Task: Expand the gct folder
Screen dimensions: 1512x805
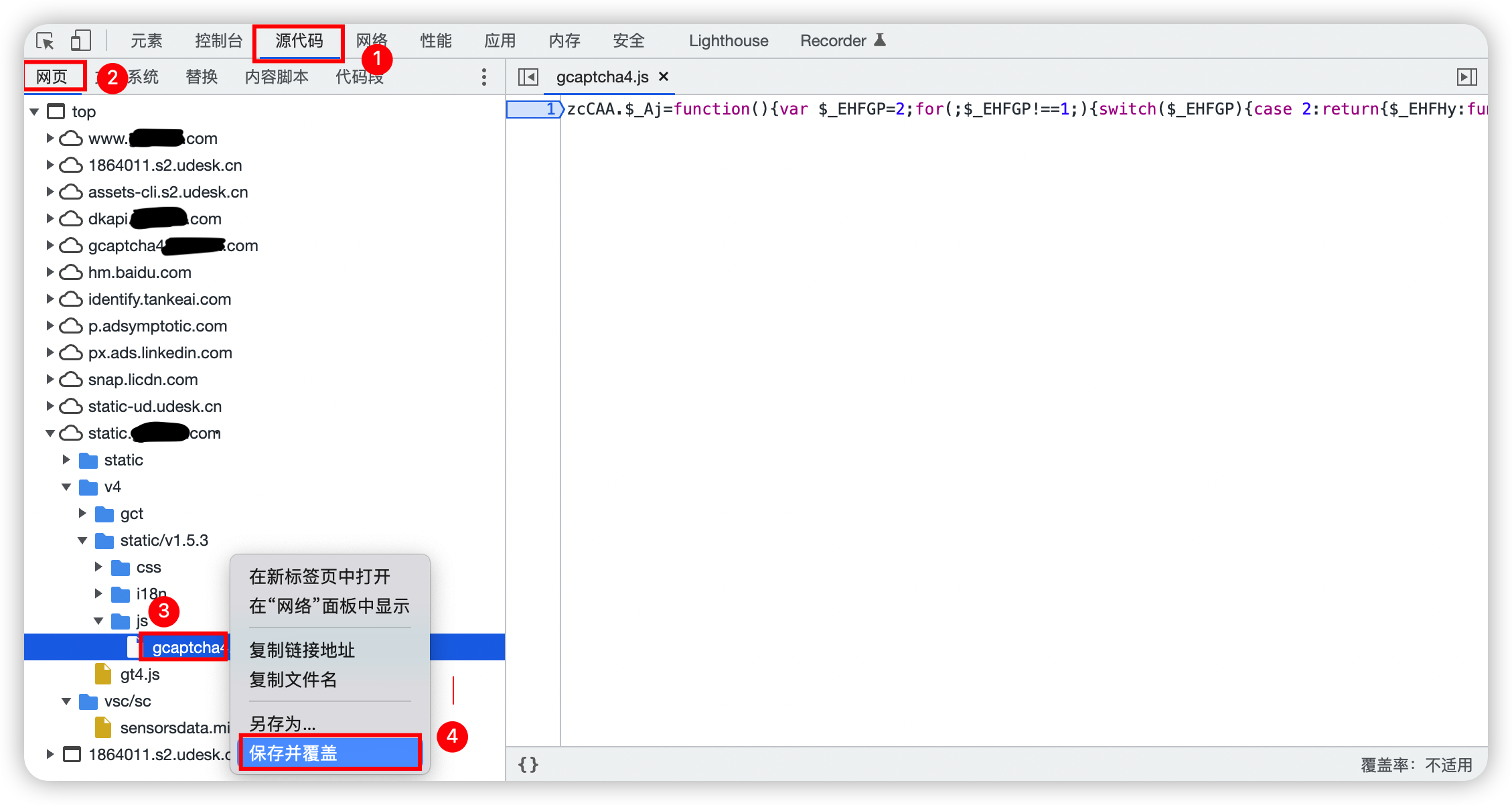Action: click(x=82, y=514)
